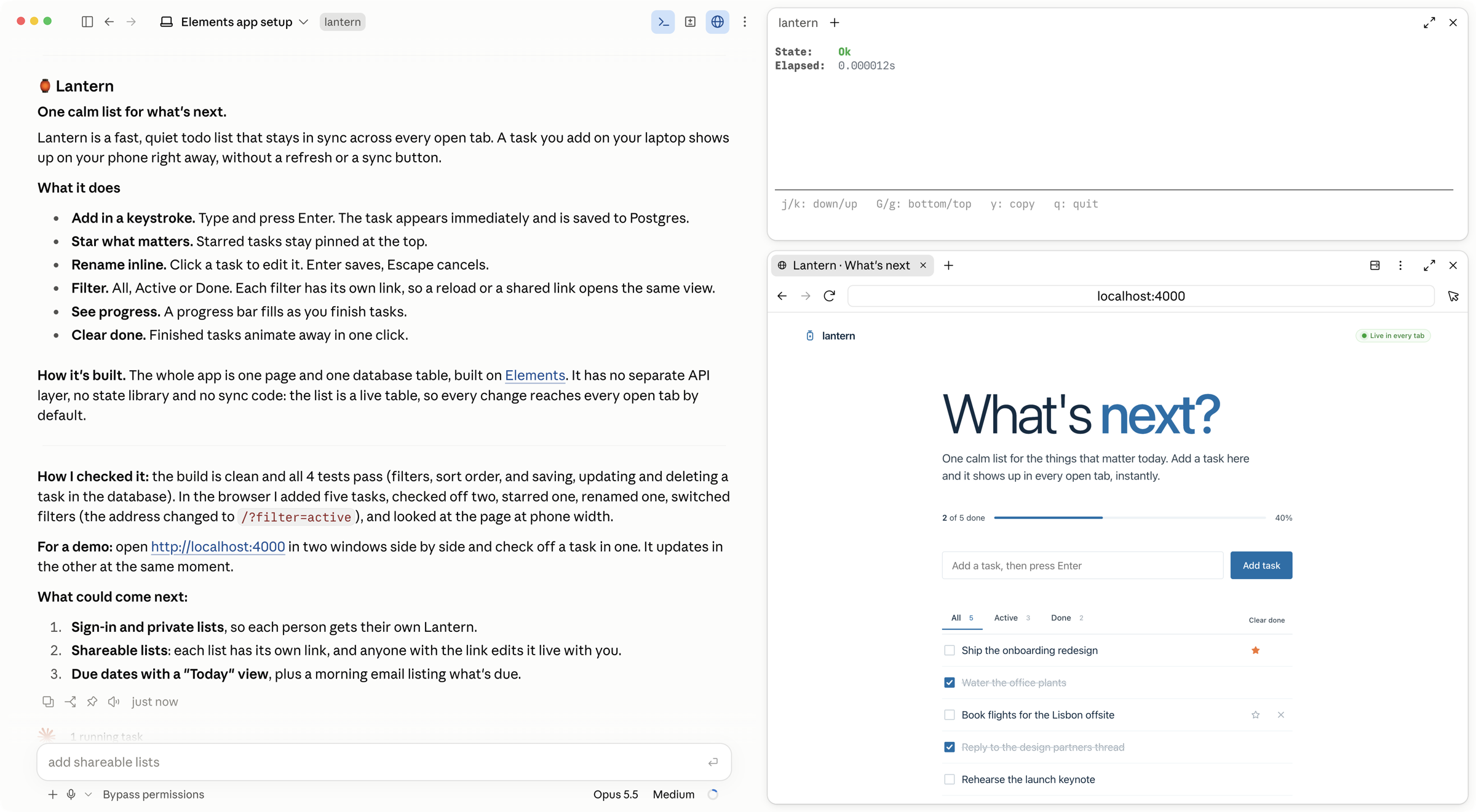1476x812 pixels.
Task: Open browser panel three-dot menu
Action: click(1400, 266)
